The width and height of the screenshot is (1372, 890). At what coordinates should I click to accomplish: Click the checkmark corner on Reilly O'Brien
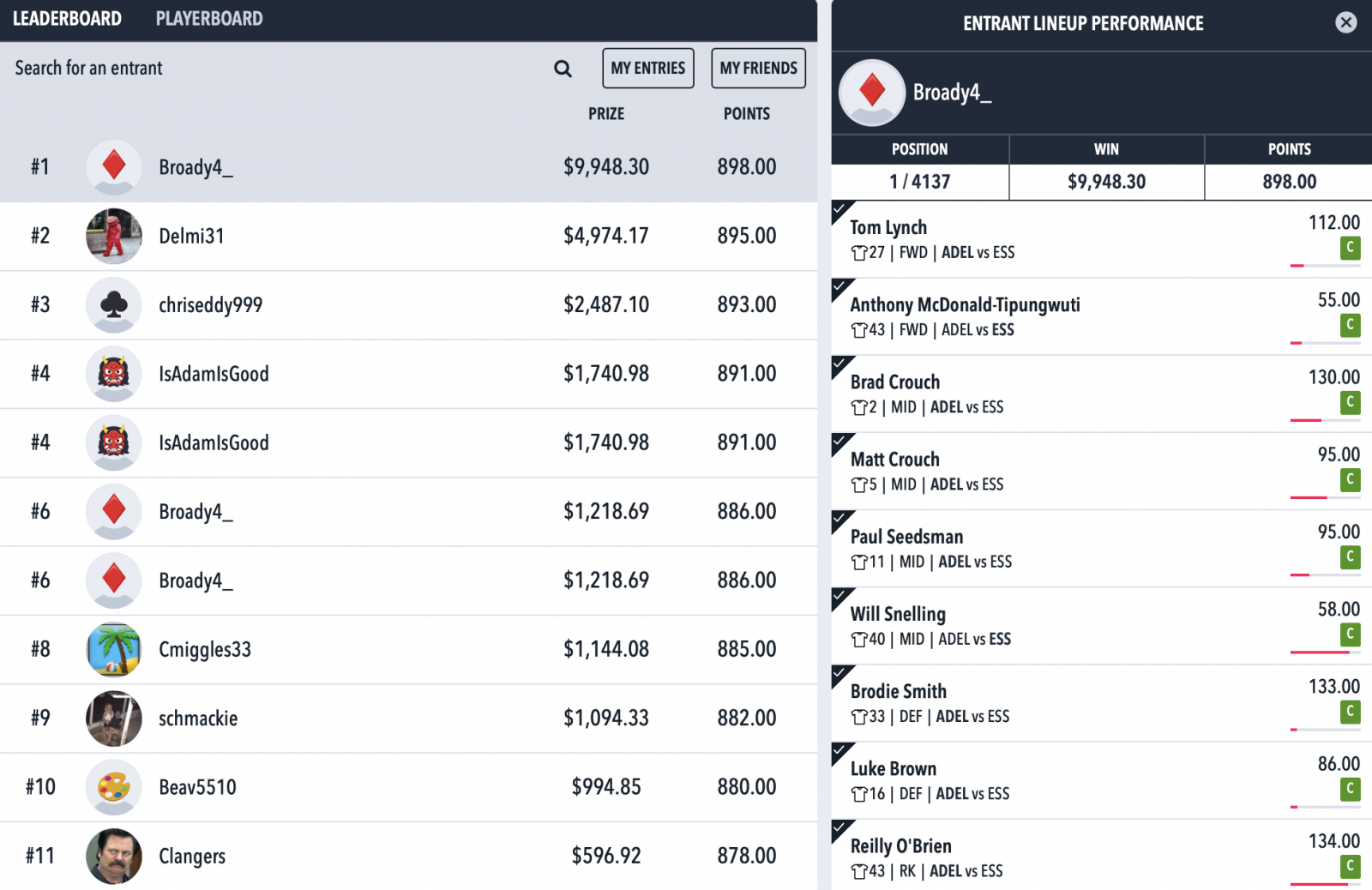click(840, 828)
